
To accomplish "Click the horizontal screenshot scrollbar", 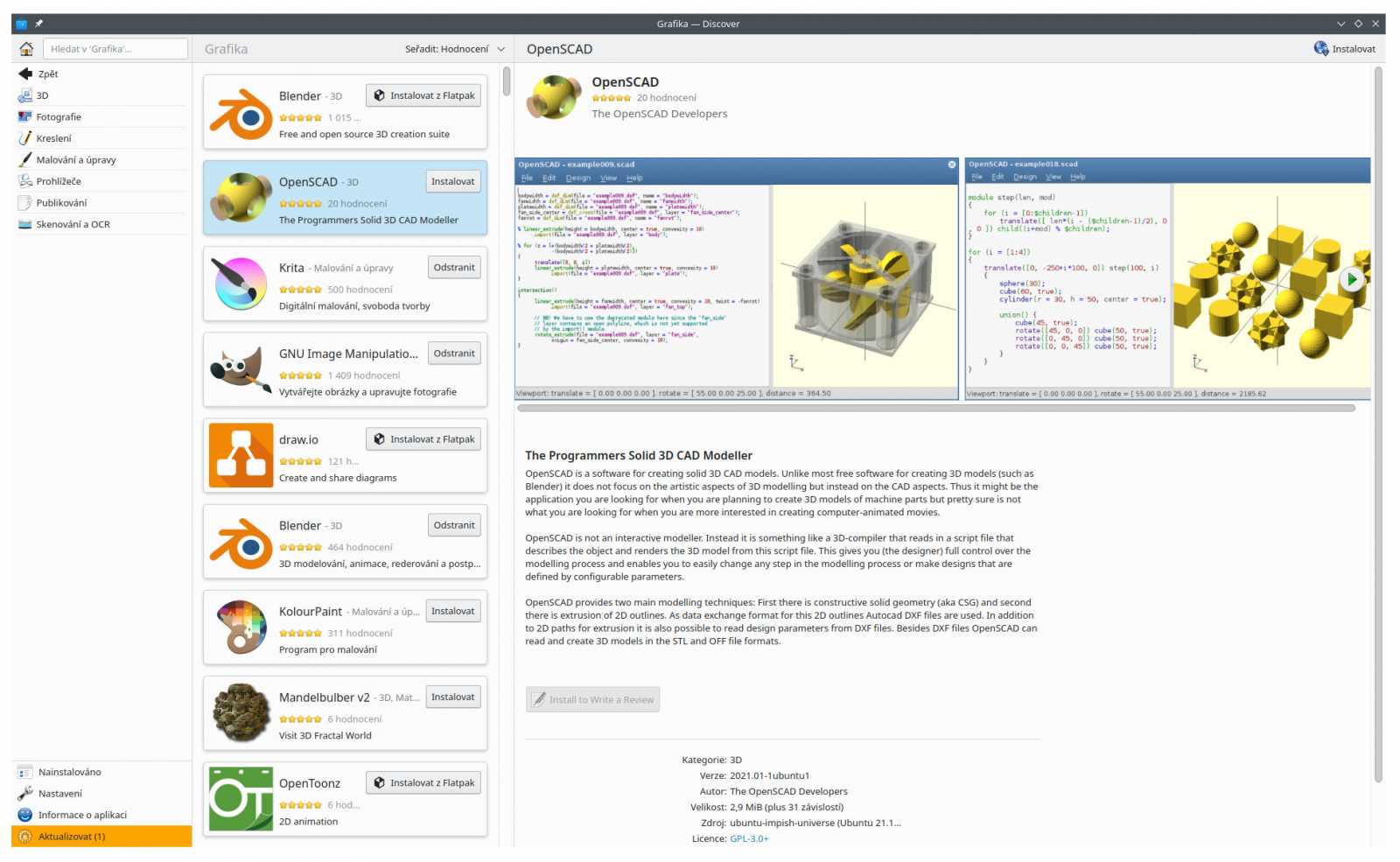I will click(x=936, y=408).
